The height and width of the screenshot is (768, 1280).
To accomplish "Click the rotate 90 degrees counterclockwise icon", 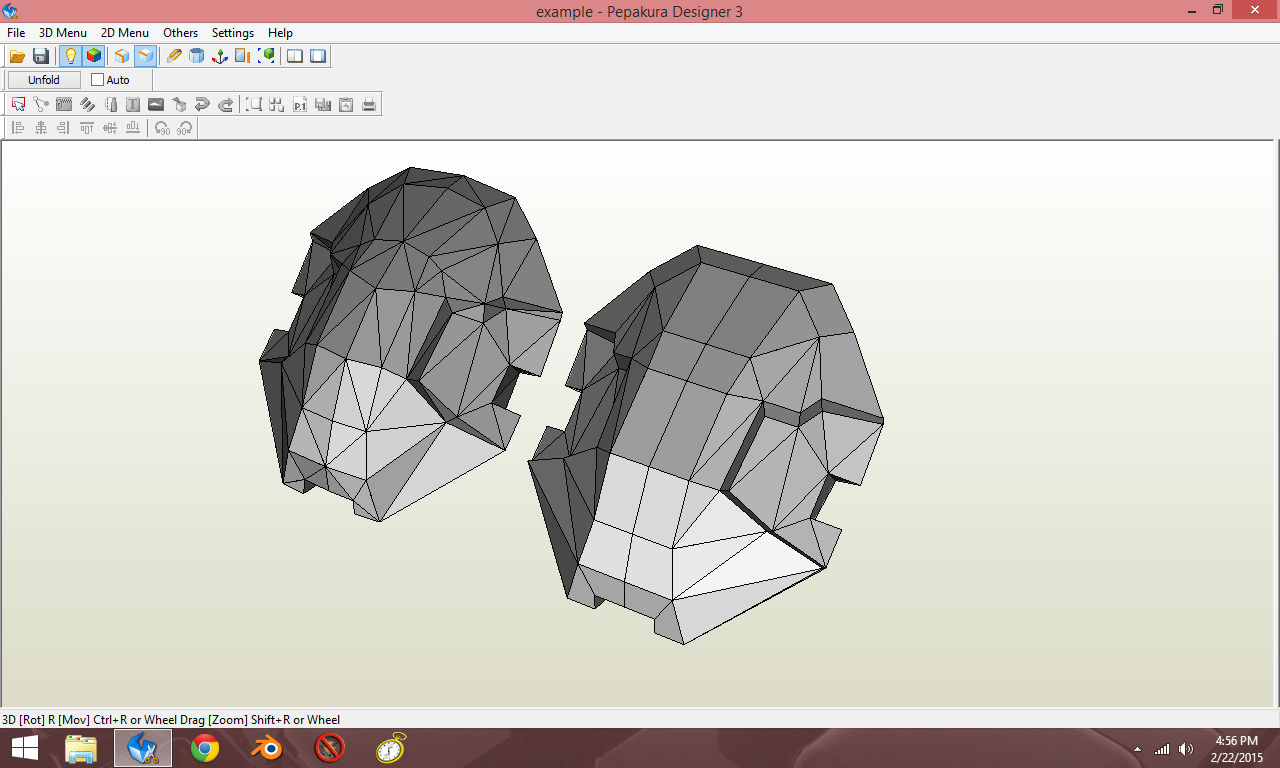I will [x=162, y=128].
